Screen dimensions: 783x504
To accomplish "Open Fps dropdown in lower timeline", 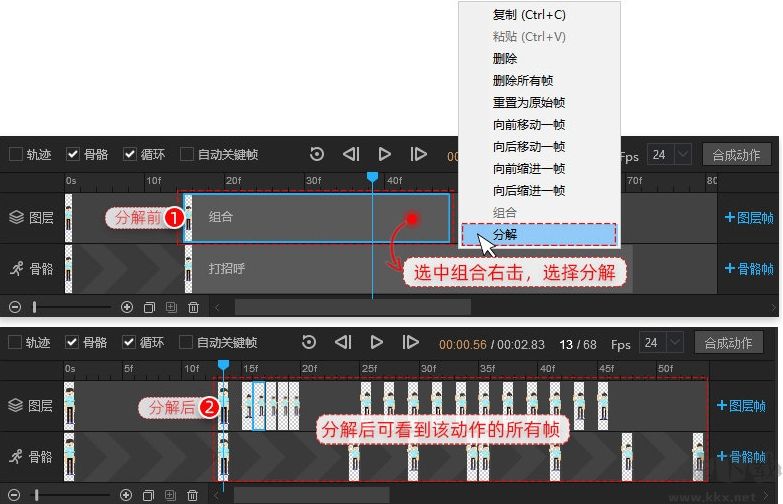I will [675, 343].
